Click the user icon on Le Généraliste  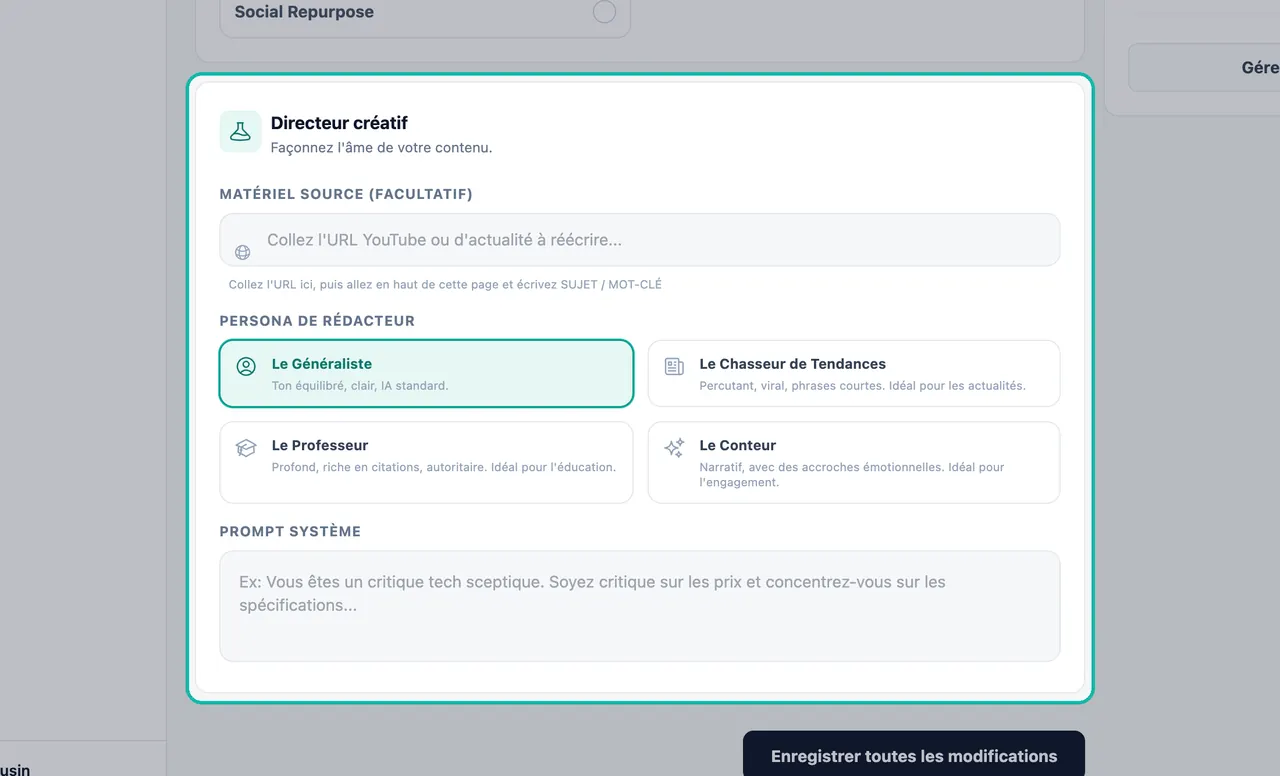click(x=246, y=366)
